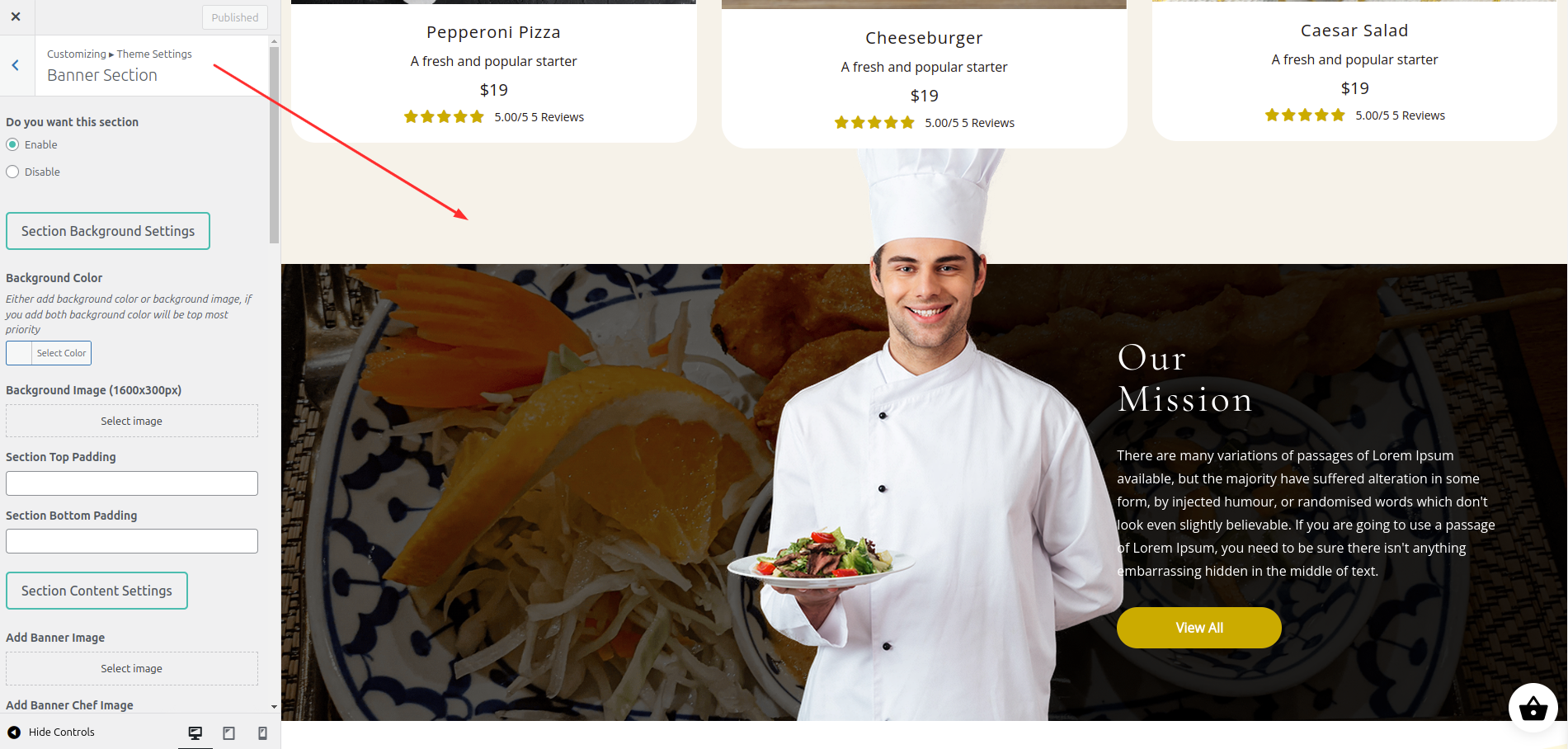This screenshot has height=749, width=1568.
Task: Focus the Section Bottom Padding field
Action: [132, 541]
